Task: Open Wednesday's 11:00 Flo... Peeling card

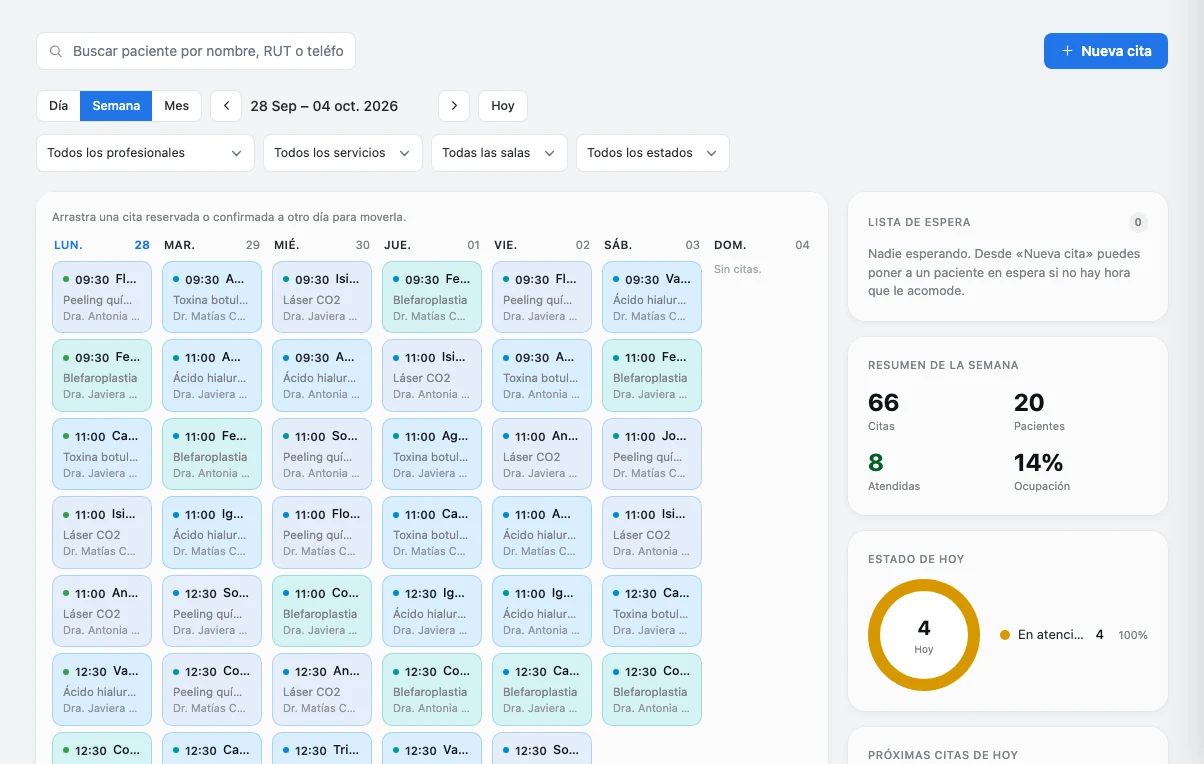Action: pos(322,532)
